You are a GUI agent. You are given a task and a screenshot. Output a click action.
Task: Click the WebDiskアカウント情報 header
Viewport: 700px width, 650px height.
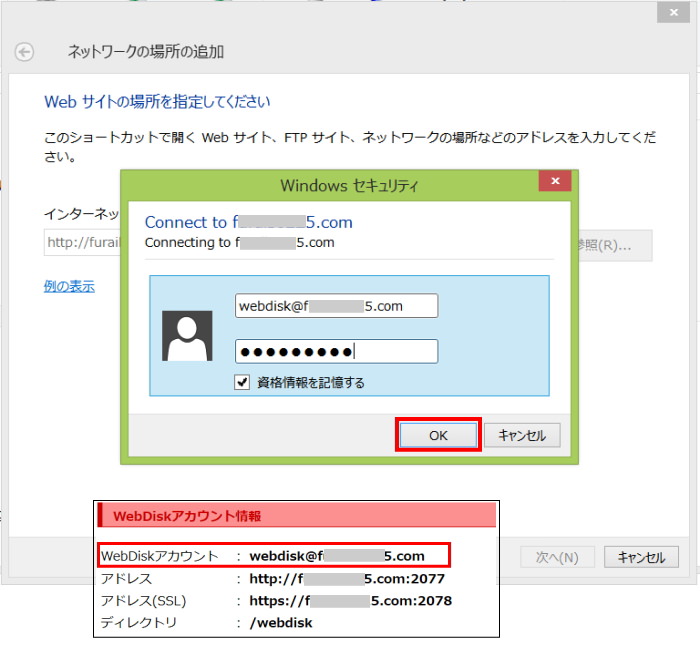click(296, 516)
